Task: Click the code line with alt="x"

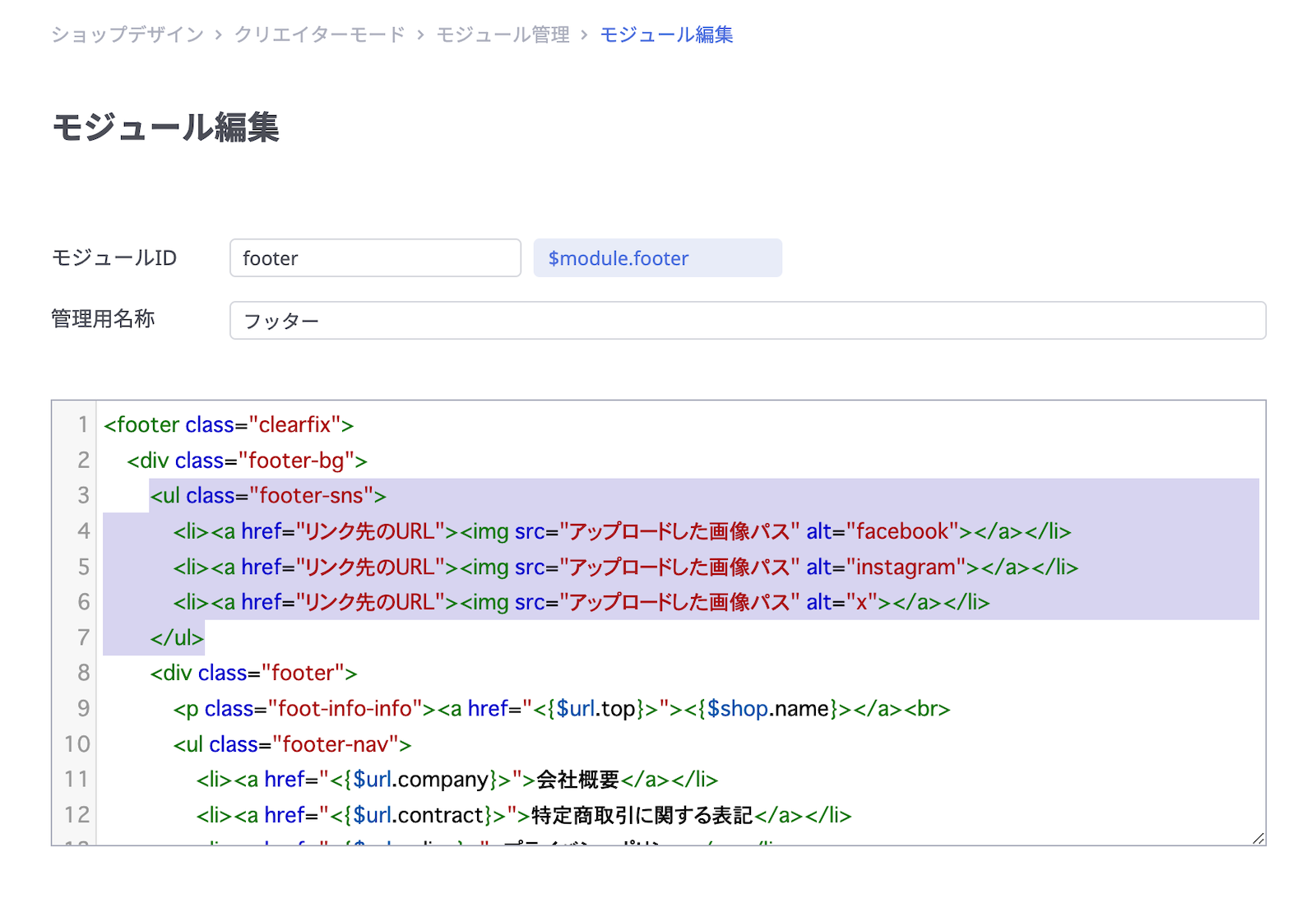Action: point(581,603)
